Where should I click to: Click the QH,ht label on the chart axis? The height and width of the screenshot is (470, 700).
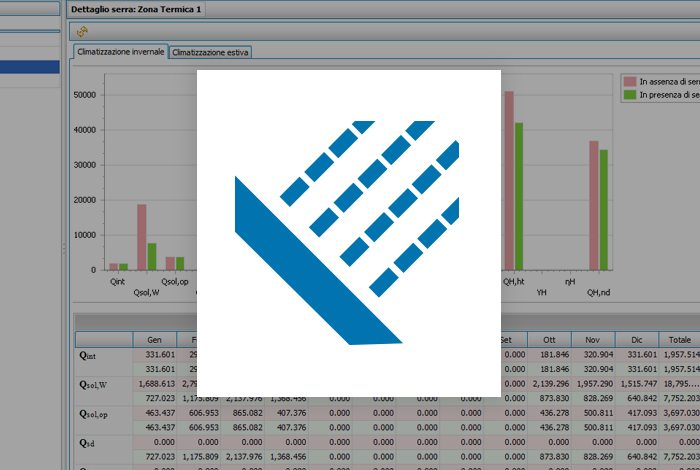click(513, 282)
